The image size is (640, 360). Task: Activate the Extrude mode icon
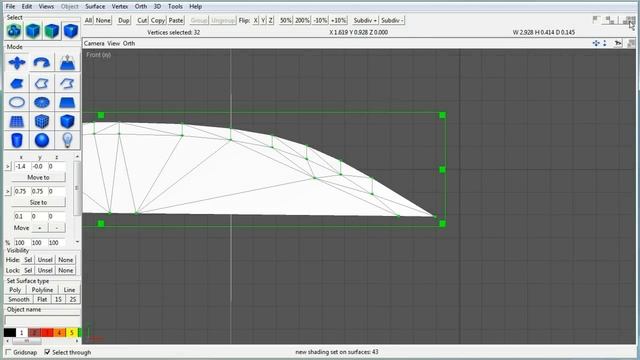tap(67, 63)
